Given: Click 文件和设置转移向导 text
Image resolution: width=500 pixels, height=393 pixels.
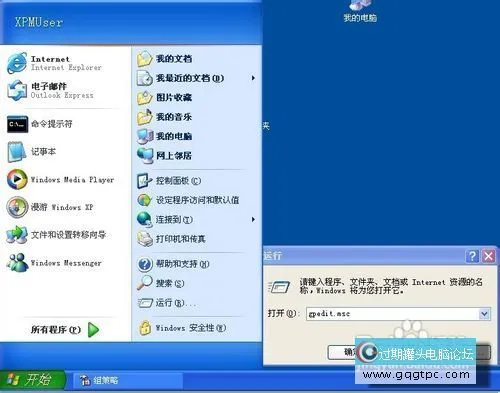Looking at the screenshot, I should point(68,235).
